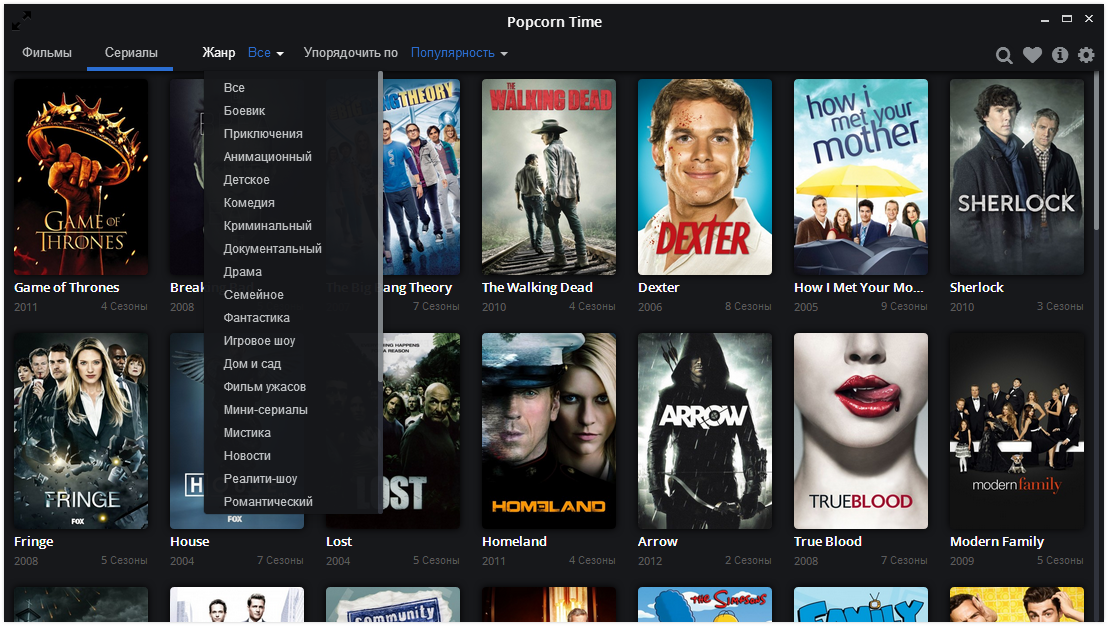Select genre Игровое шоу
The height and width of the screenshot is (626, 1108).
259,341
